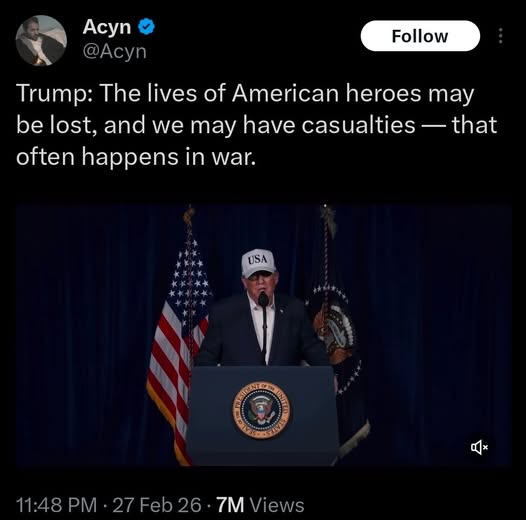The width and height of the screenshot is (526, 520).
Task: Click the phrase "often happens in war"
Action: point(134,157)
